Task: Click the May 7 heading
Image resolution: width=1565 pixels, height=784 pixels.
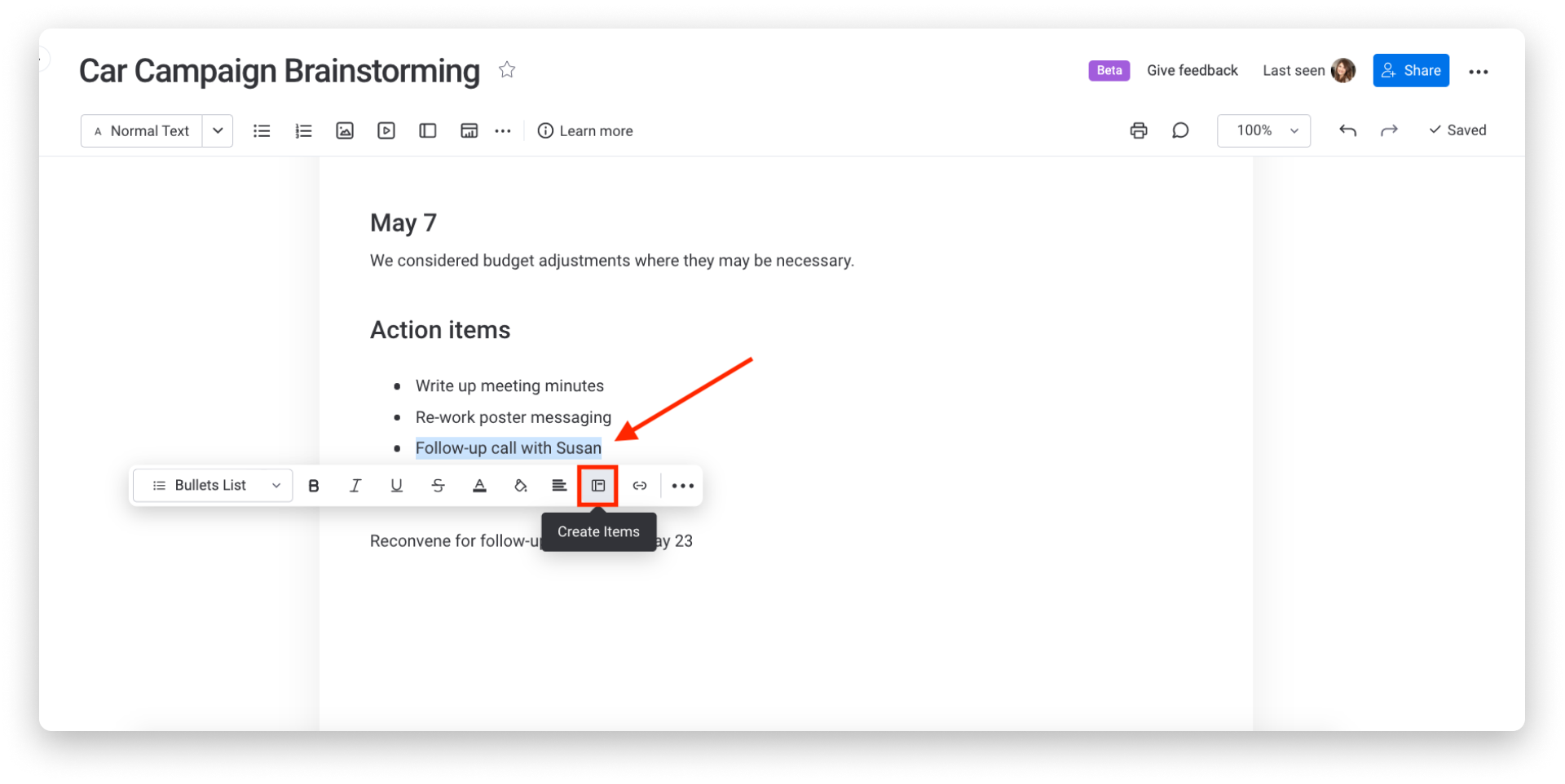Action: 403,222
